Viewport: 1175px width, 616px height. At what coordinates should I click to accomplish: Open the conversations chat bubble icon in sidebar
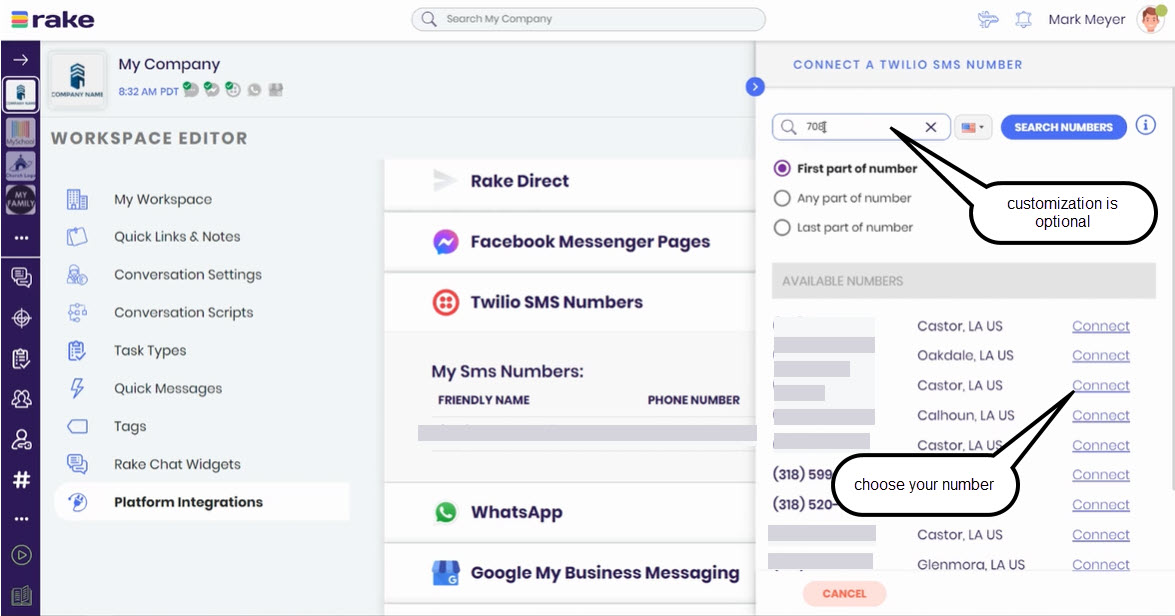(x=21, y=277)
